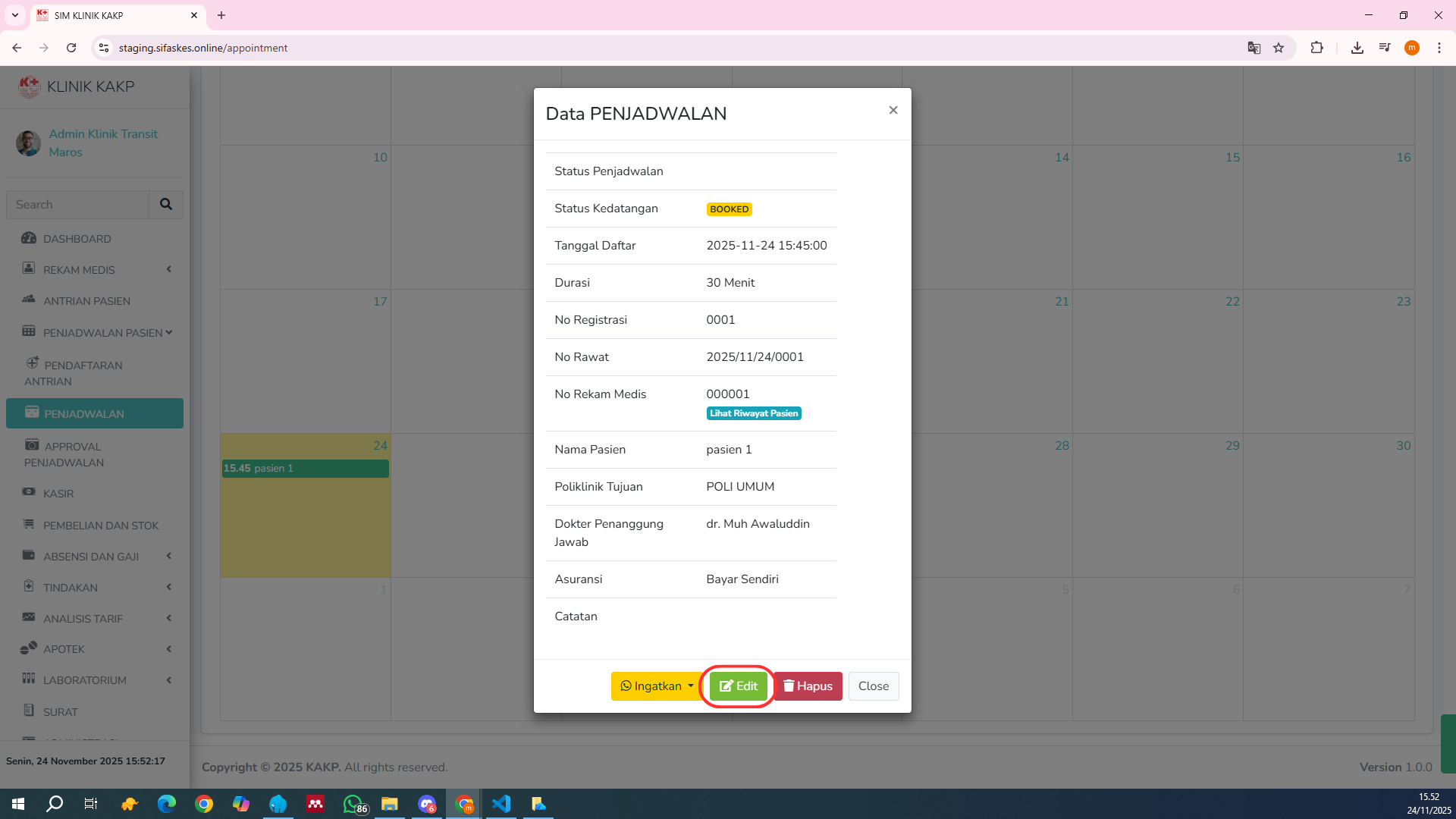Viewport: 1456px width, 819px height.
Task: Click the green Edit button
Action: [x=738, y=686]
